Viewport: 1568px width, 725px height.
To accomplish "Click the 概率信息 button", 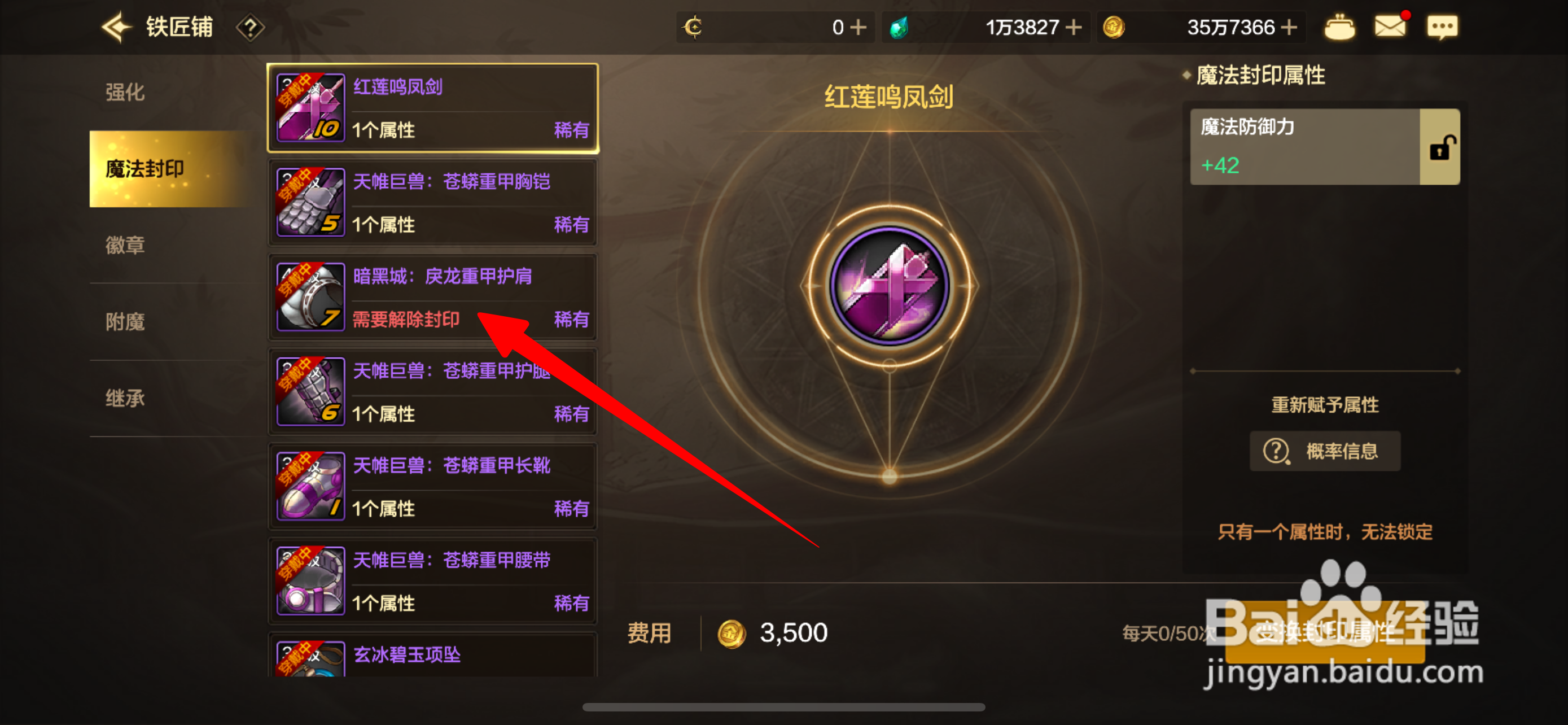I will (x=1325, y=451).
